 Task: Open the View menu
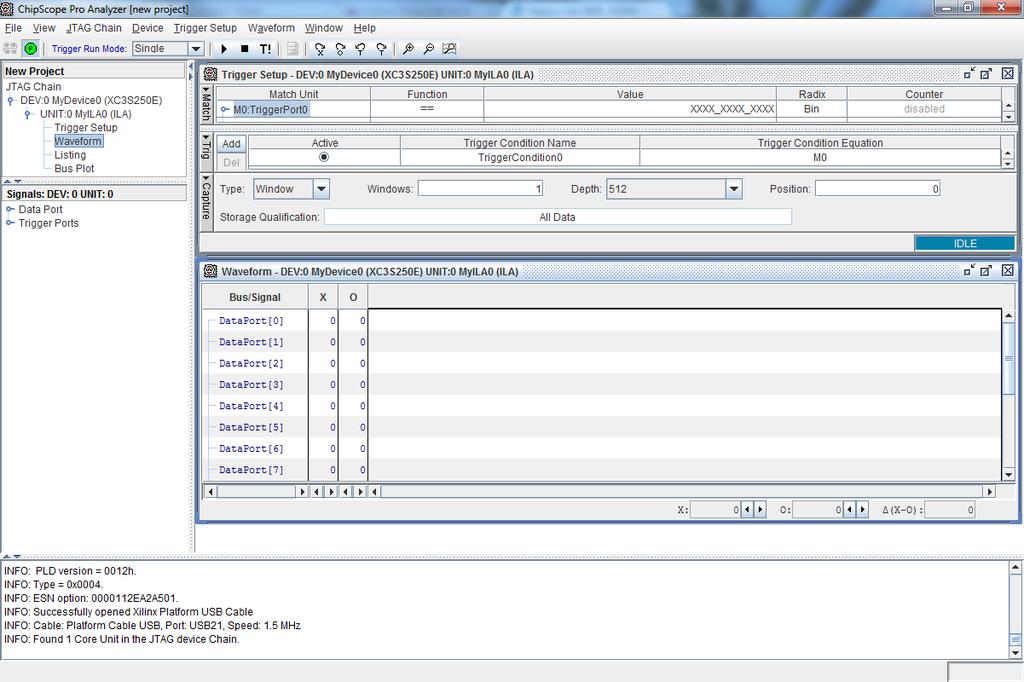point(44,28)
